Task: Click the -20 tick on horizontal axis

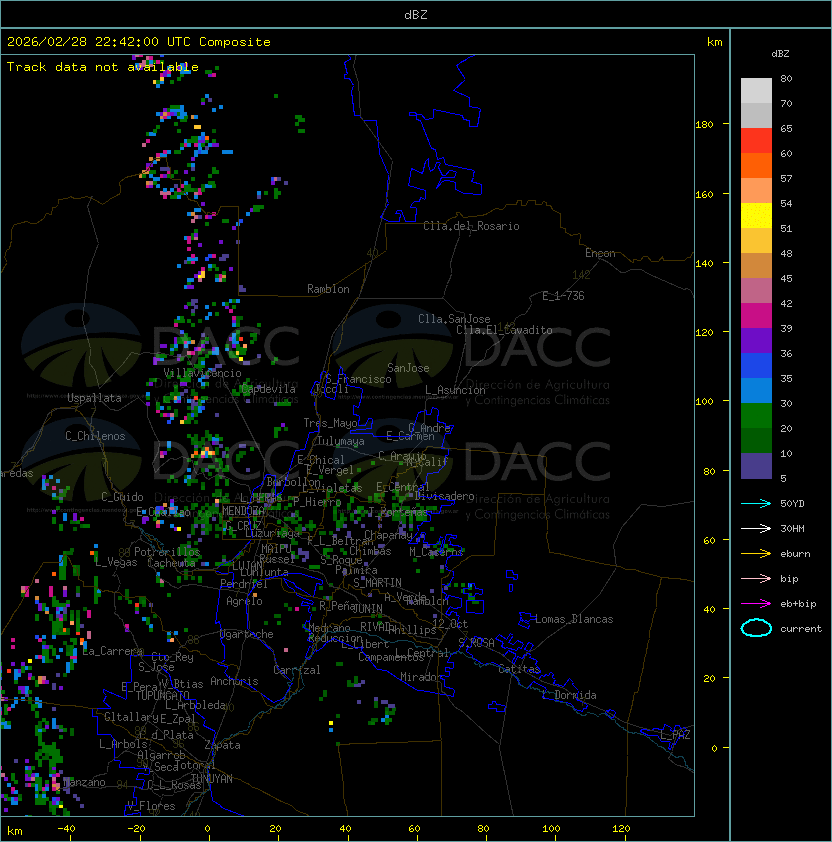Action: pos(136,829)
